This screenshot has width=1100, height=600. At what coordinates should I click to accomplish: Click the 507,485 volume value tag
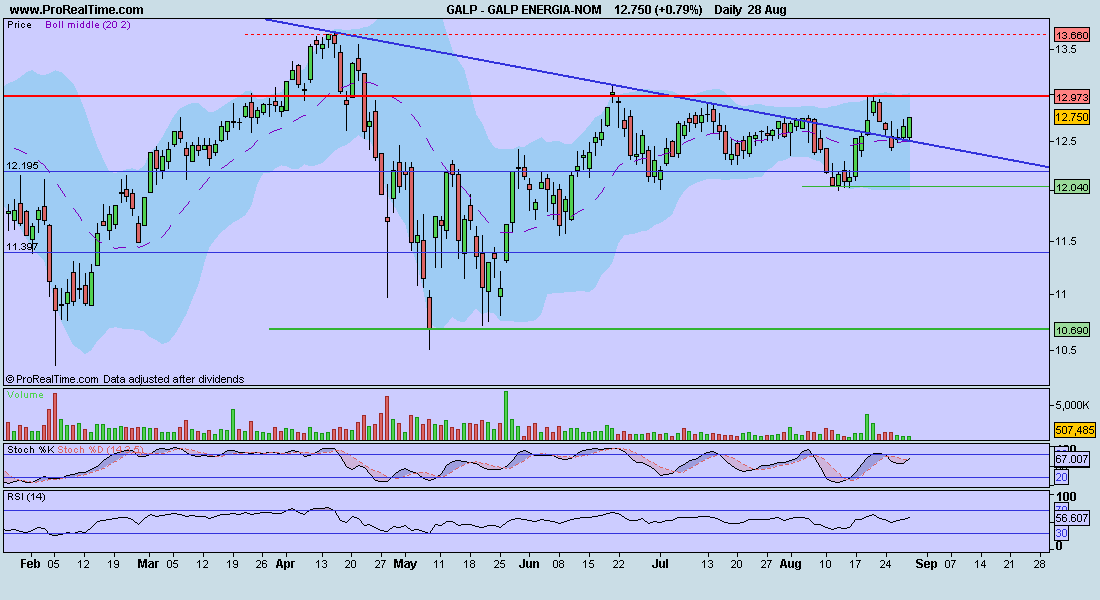[1075, 429]
